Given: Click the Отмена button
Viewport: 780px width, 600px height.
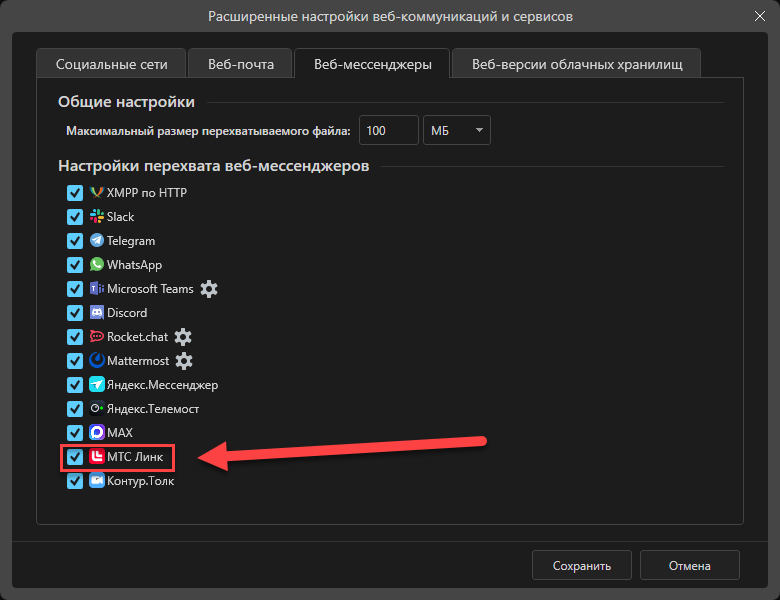Looking at the screenshot, I should (x=689, y=565).
